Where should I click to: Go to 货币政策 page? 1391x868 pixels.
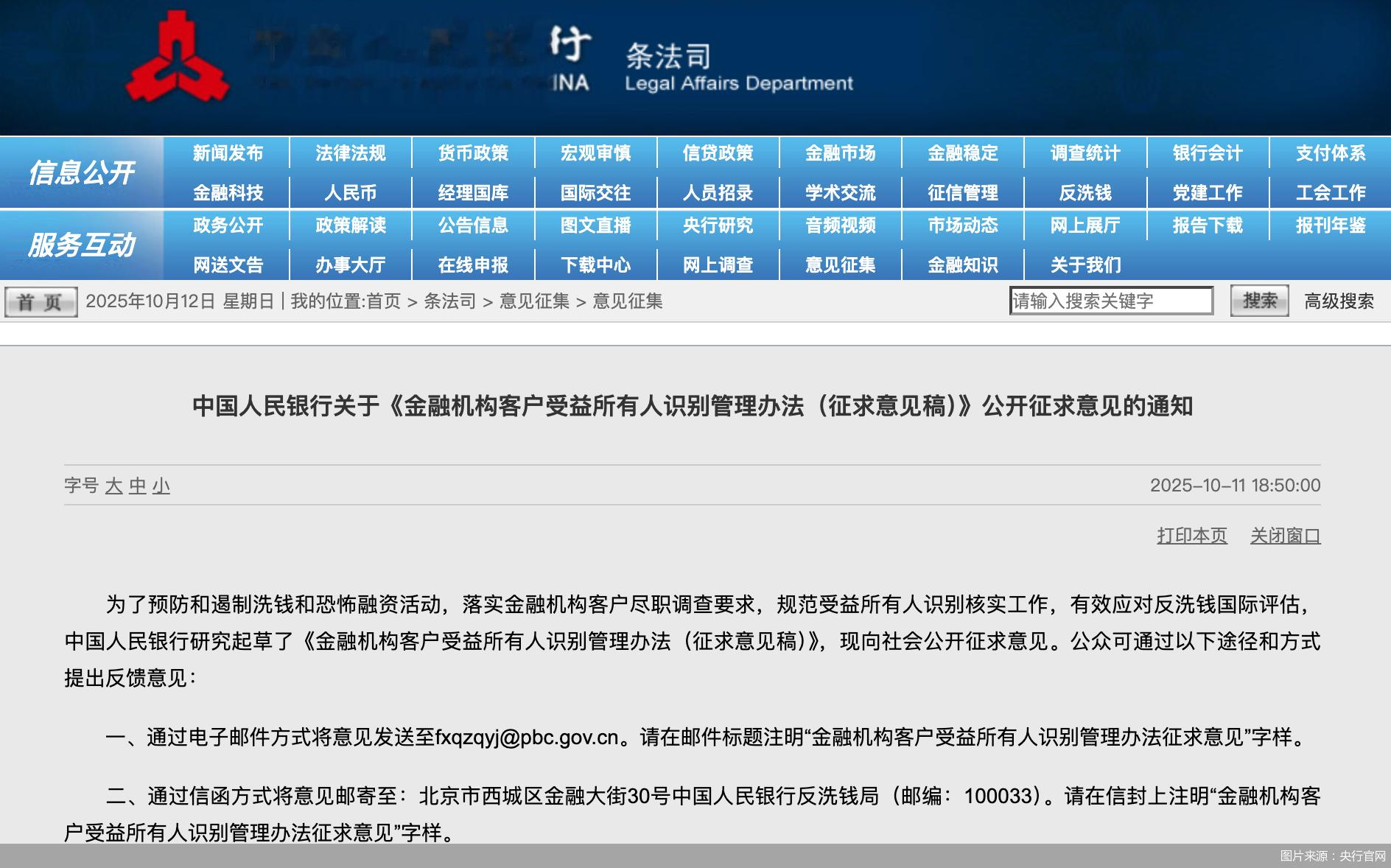click(x=473, y=153)
